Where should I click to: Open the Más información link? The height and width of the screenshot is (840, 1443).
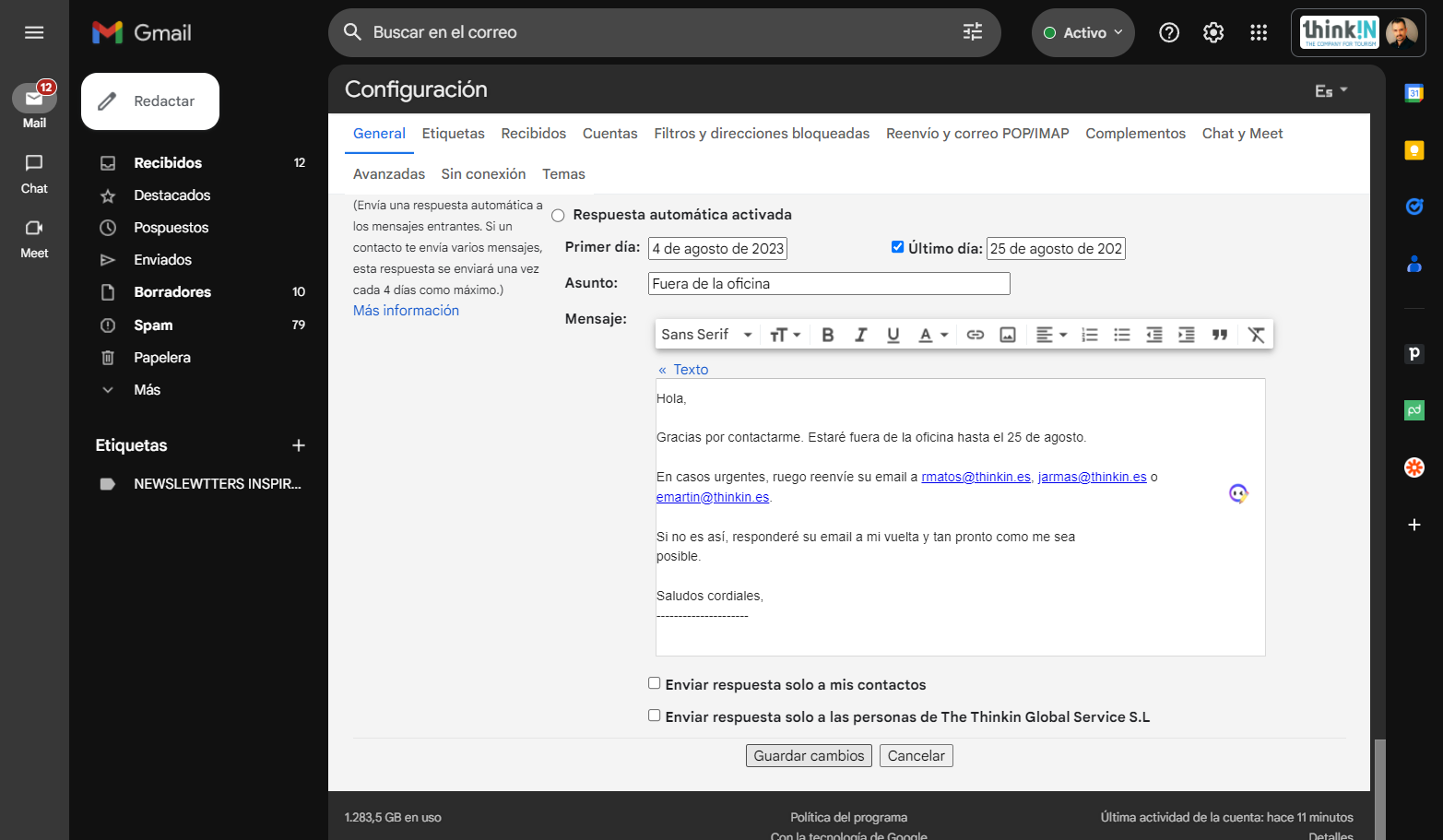(x=406, y=311)
